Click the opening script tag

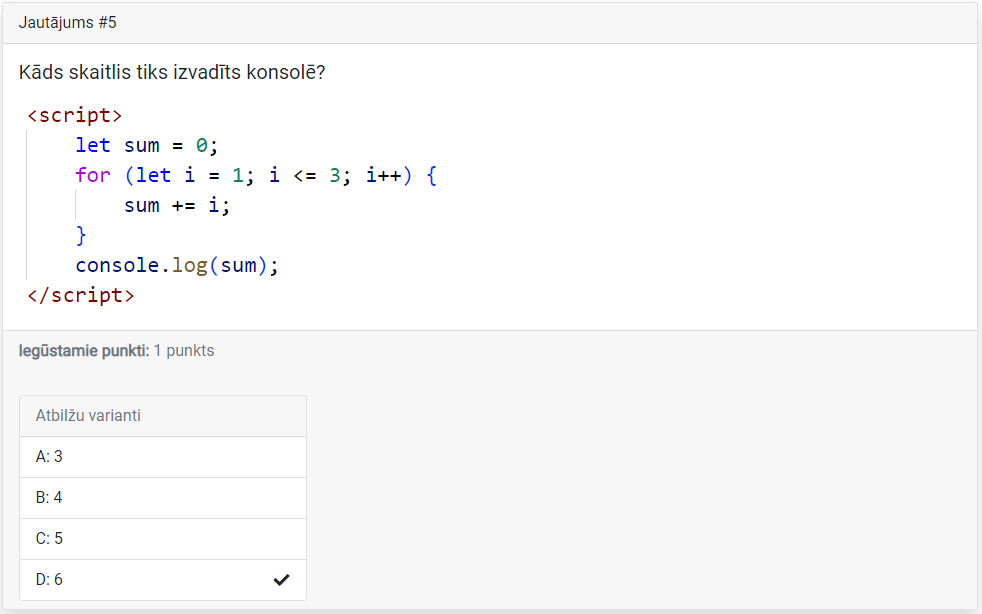coord(74,115)
